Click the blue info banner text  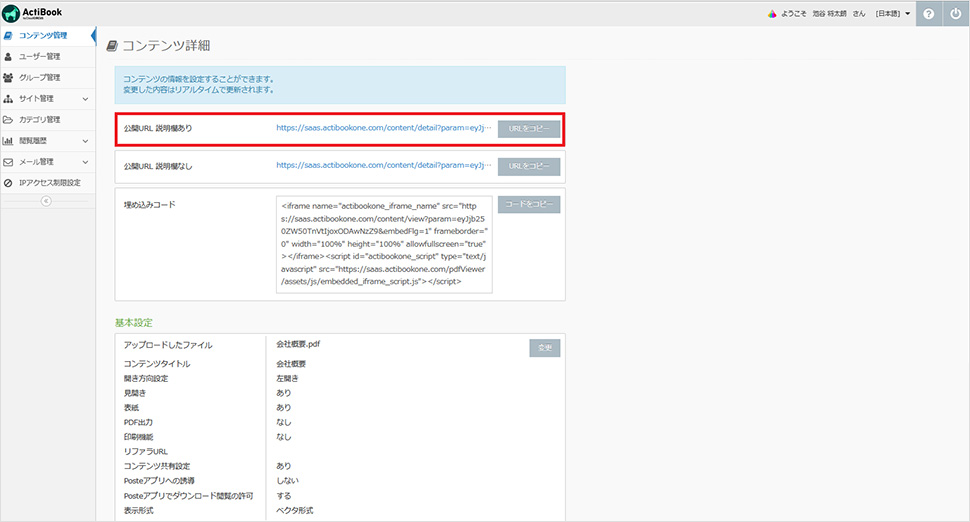199,85
